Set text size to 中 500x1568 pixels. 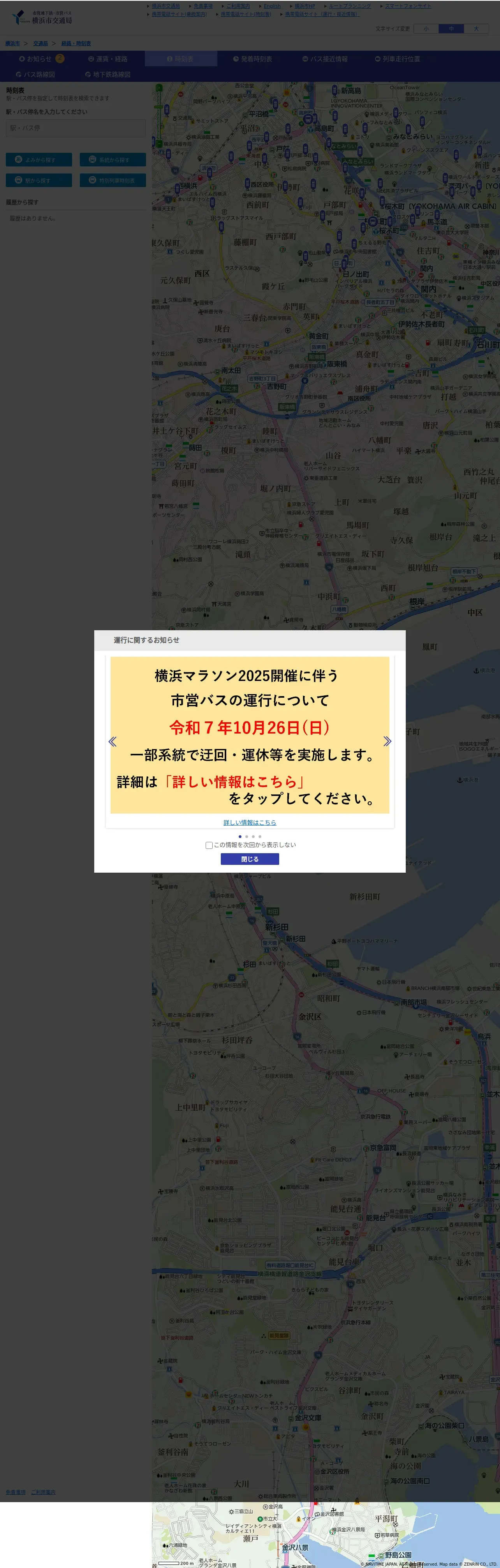[451, 28]
